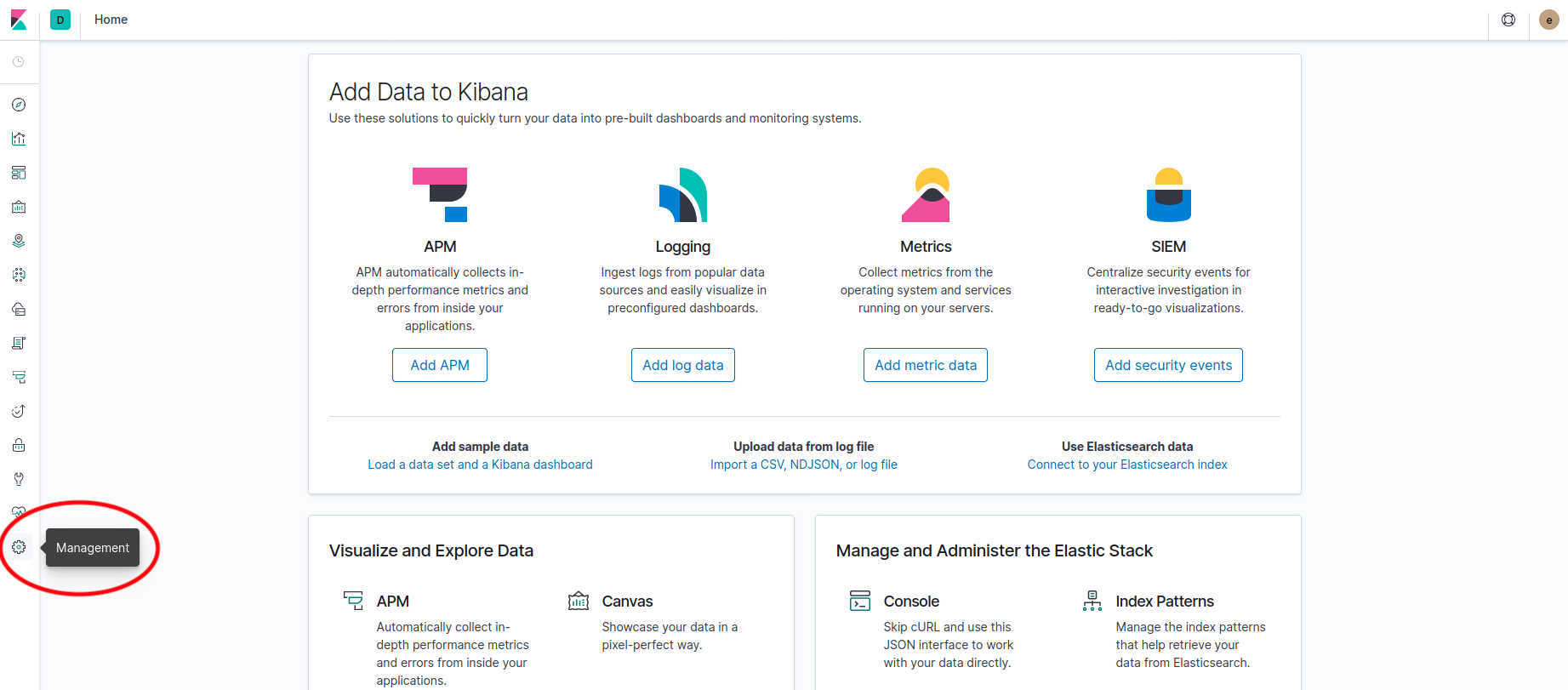The image size is (1568, 690).
Task: Open Infrastructure icon in sidebar
Action: 19,309
